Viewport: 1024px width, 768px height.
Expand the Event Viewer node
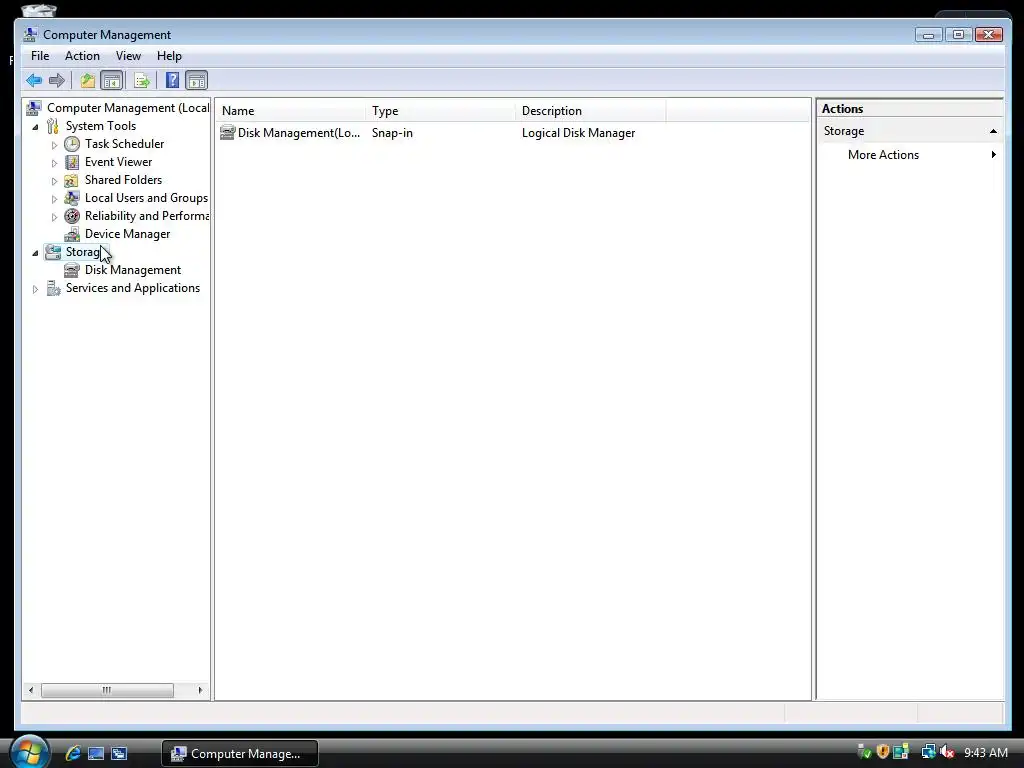[x=54, y=163]
